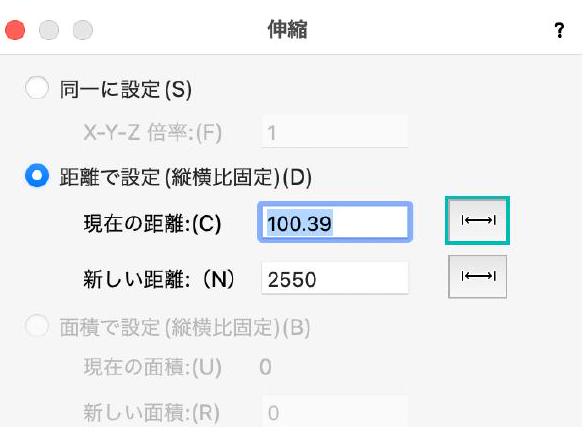585x434 pixels.
Task: Click the 現在の距離:(C) label
Action: (x=153, y=224)
